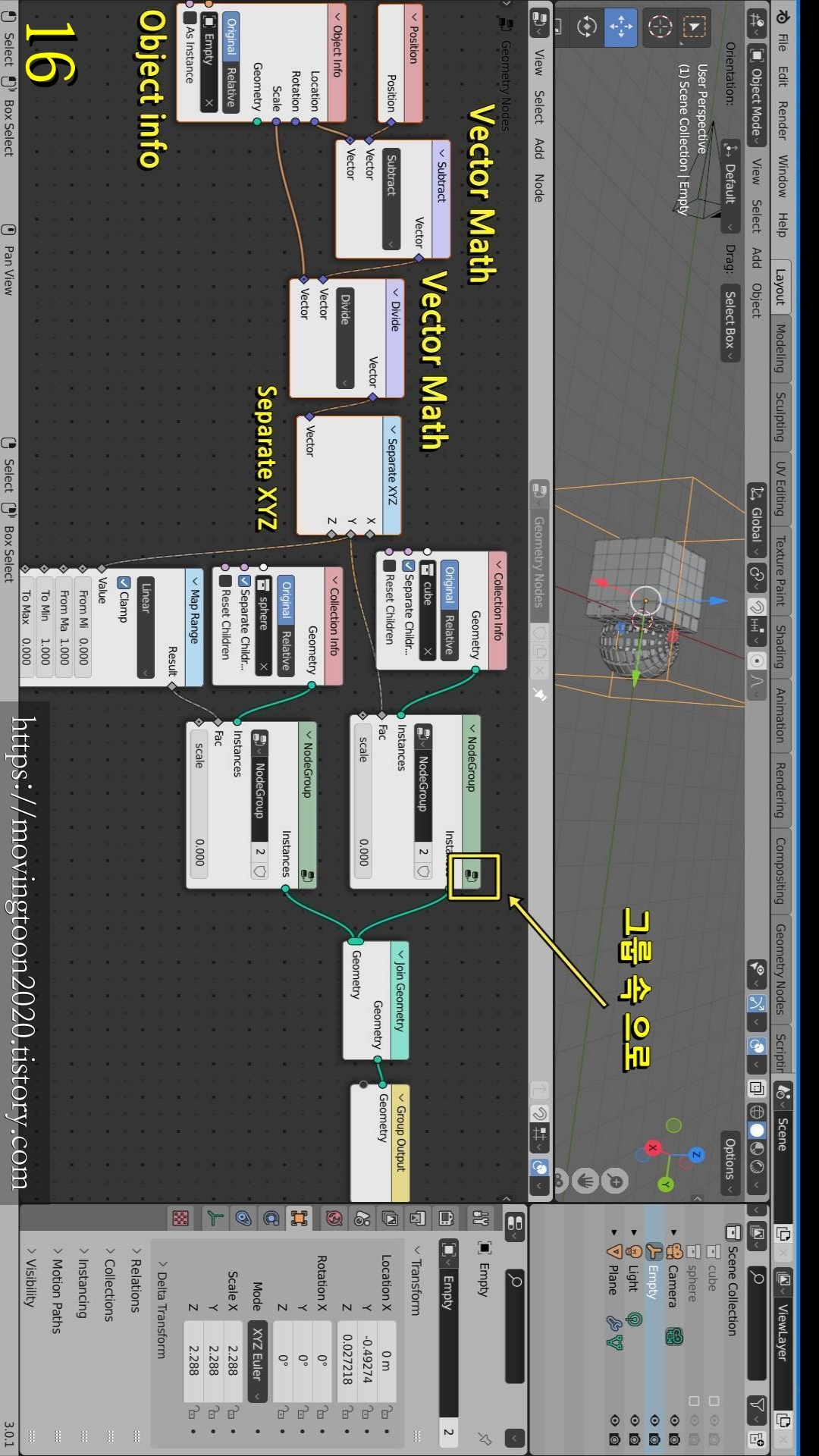Click the From Min value in Map Range
The width and height of the screenshot is (819, 1456).
(83, 627)
